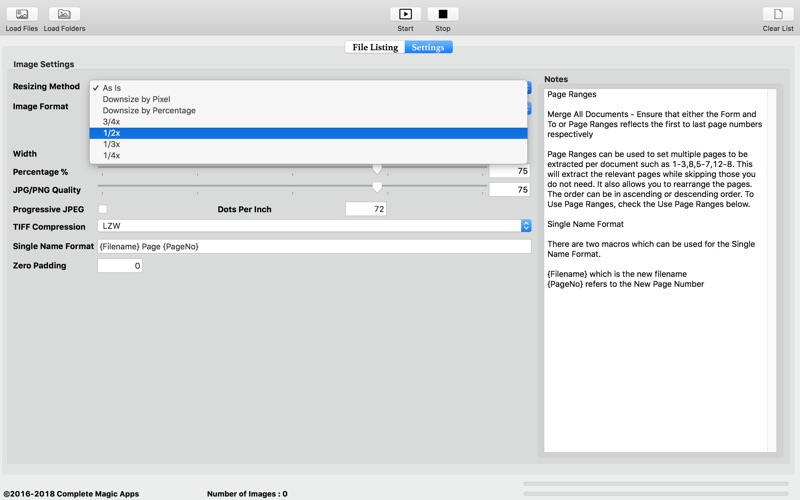Screen dimensions: 800x500
Task: Click the Image Format label
Action: coord(40,106)
